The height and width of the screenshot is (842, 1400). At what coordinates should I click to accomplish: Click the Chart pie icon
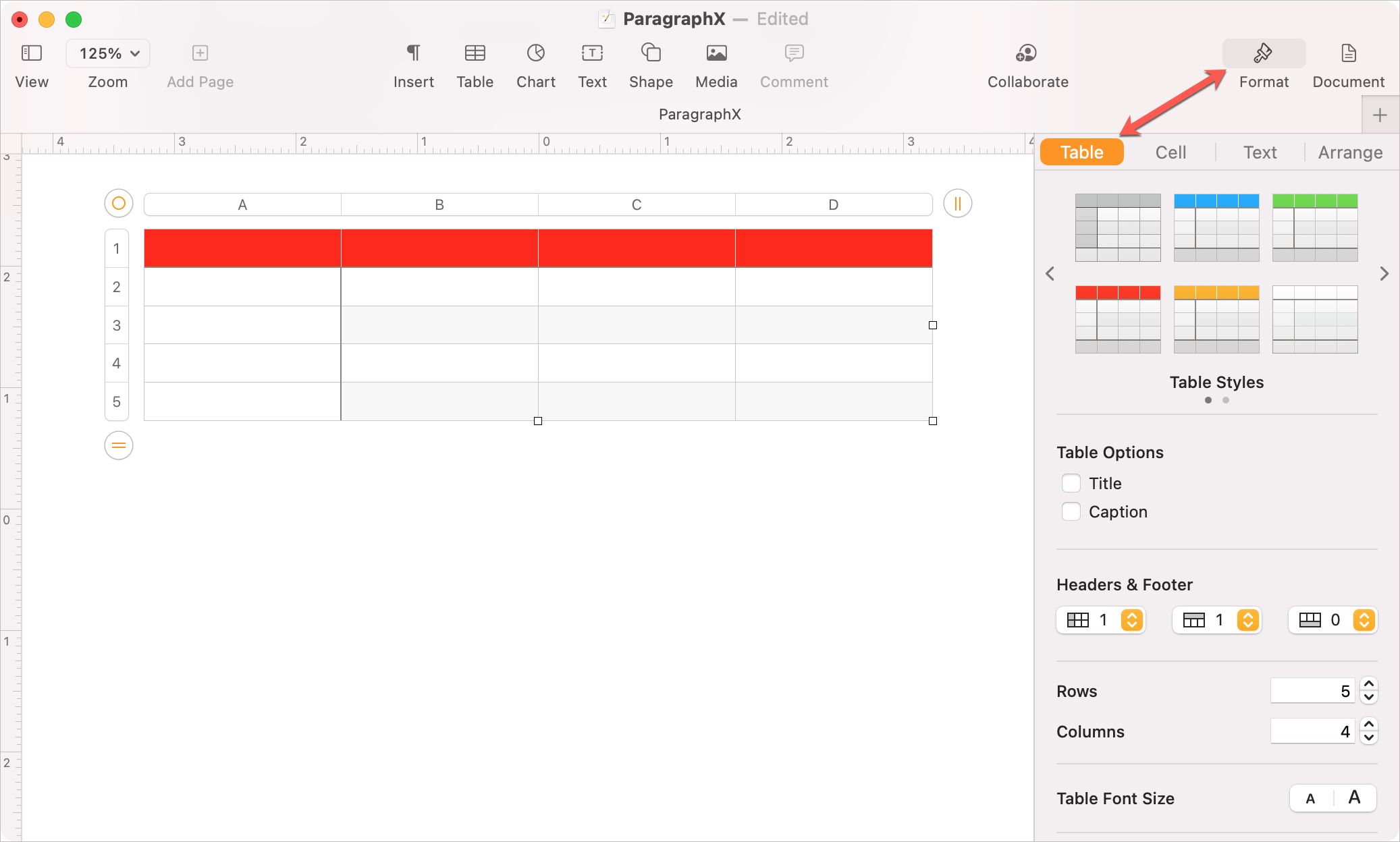coord(535,53)
